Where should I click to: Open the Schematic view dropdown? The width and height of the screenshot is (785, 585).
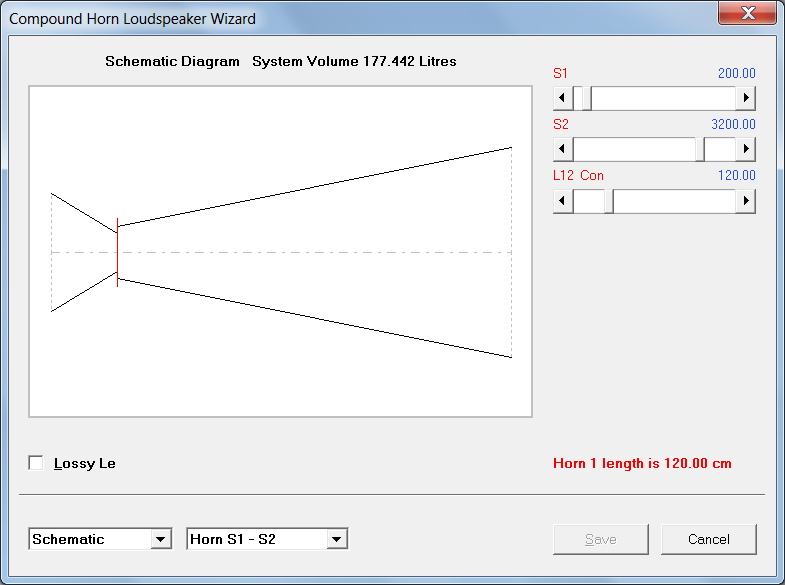(x=160, y=539)
